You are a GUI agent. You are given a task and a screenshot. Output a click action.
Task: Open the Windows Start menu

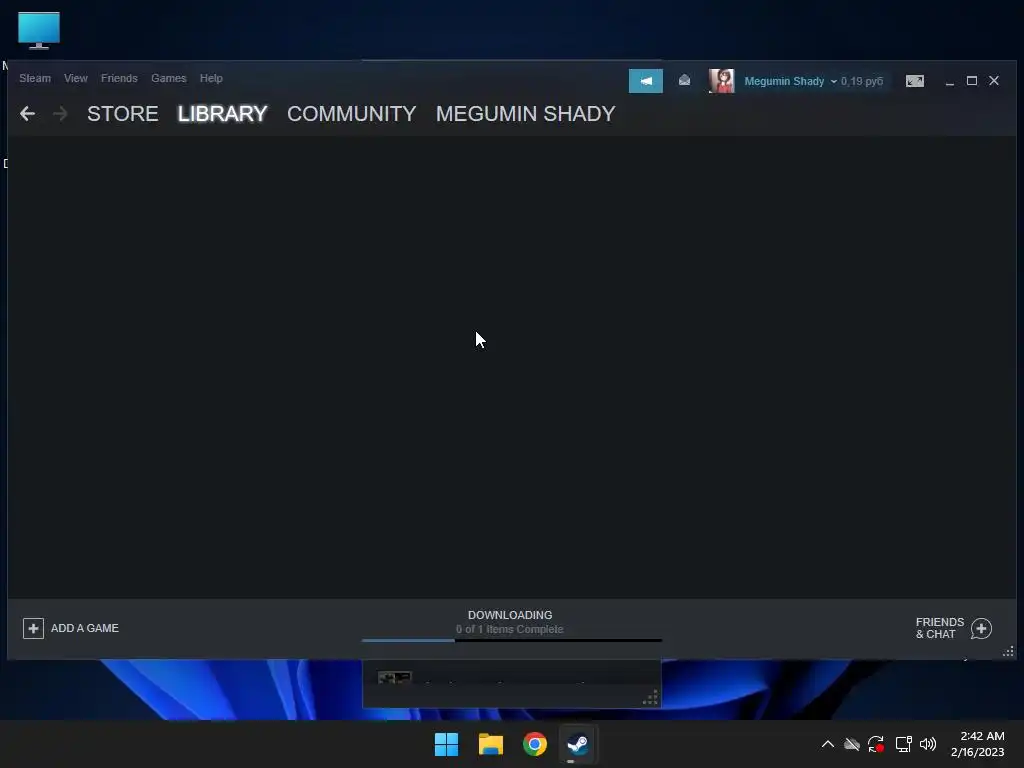(447, 744)
